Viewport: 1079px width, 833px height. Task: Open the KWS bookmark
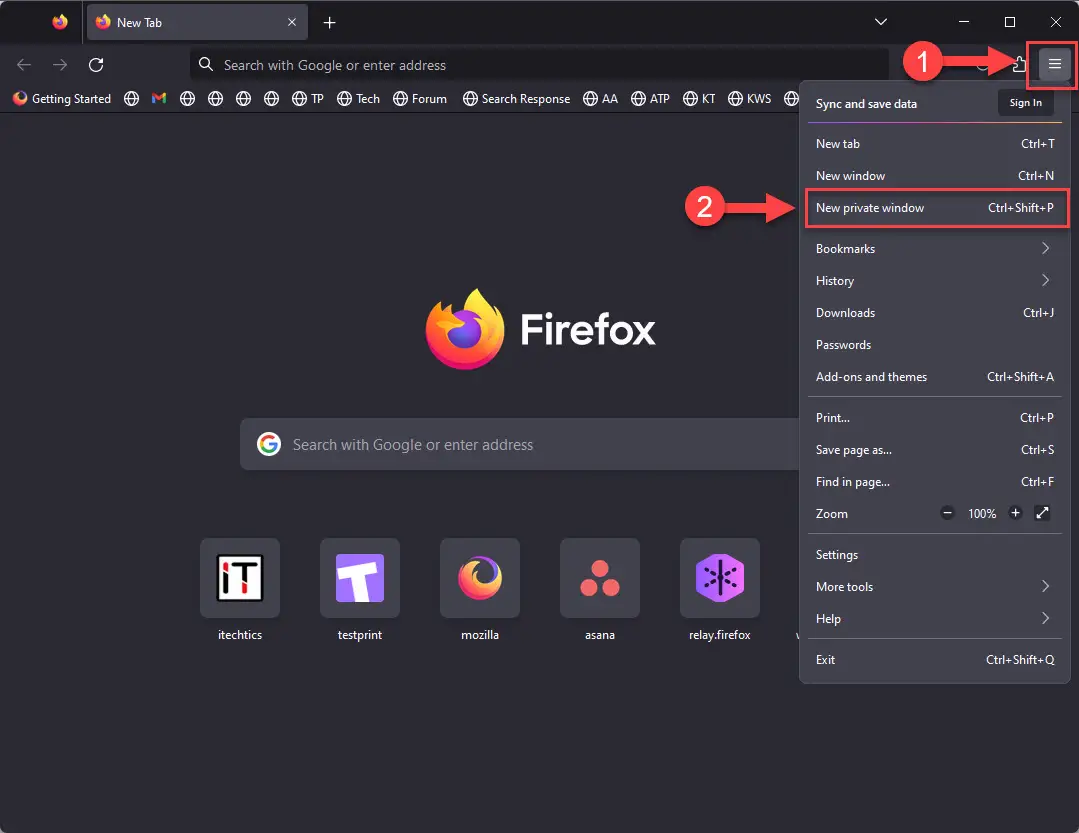click(x=750, y=98)
